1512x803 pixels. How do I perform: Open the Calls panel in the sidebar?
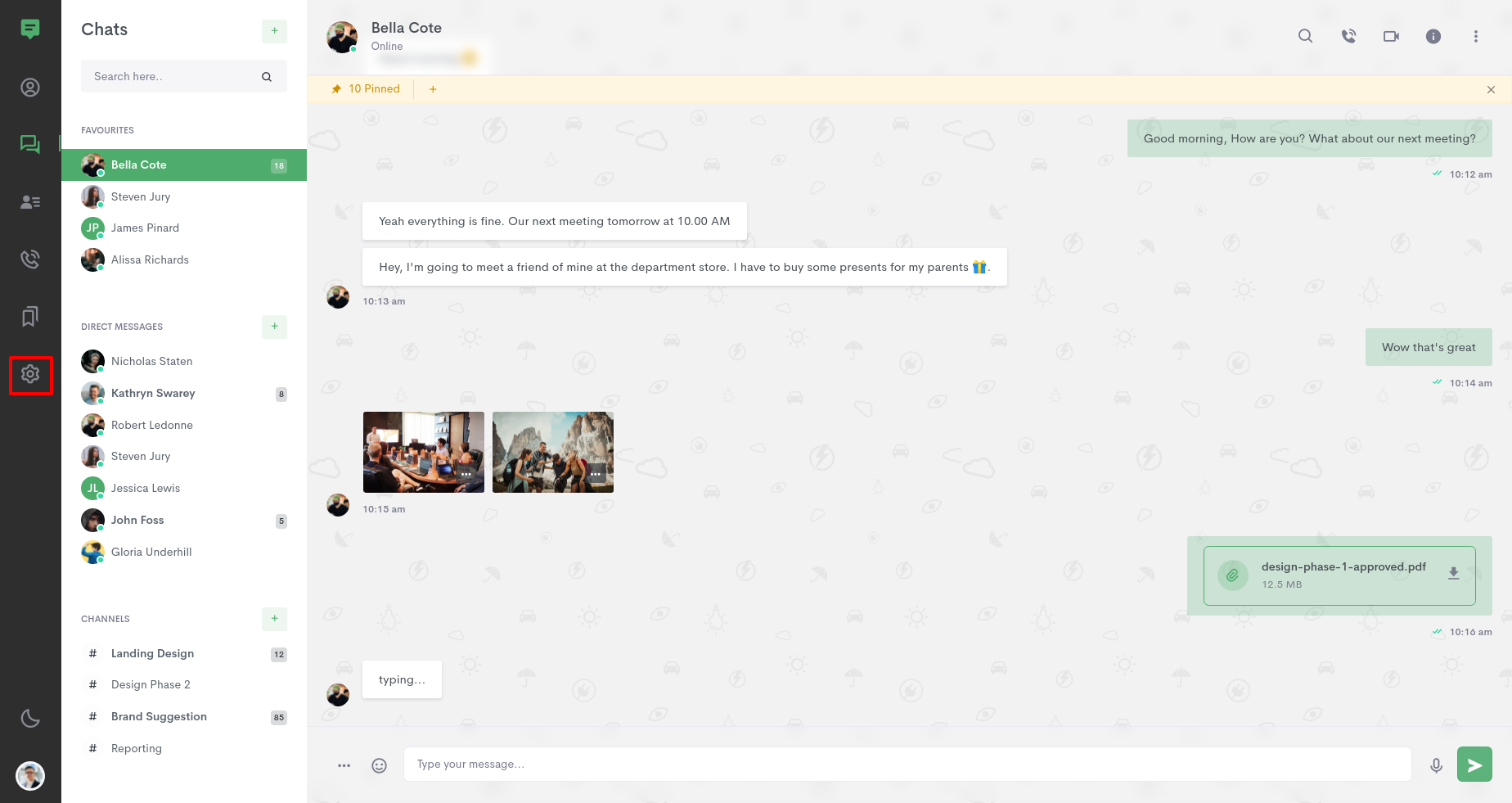[x=30, y=259]
